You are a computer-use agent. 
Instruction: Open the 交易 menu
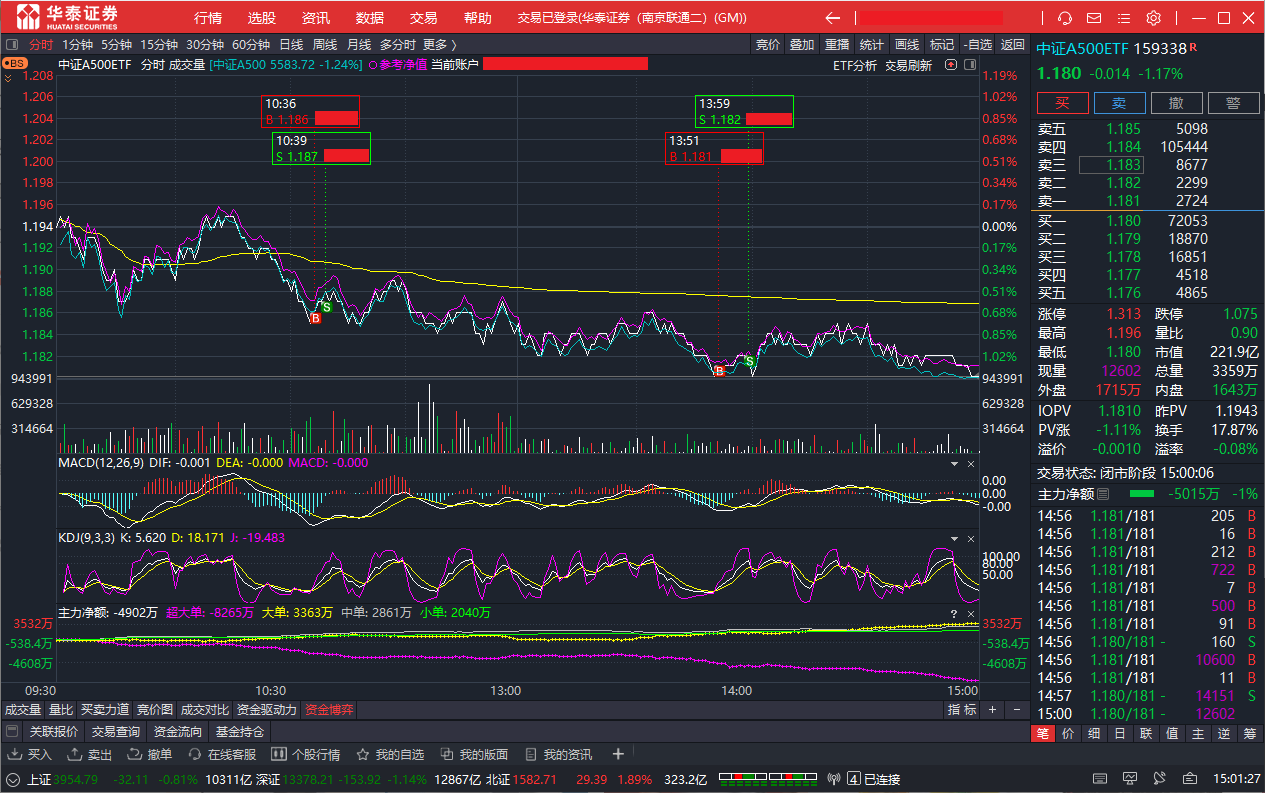(x=423, y=18)
